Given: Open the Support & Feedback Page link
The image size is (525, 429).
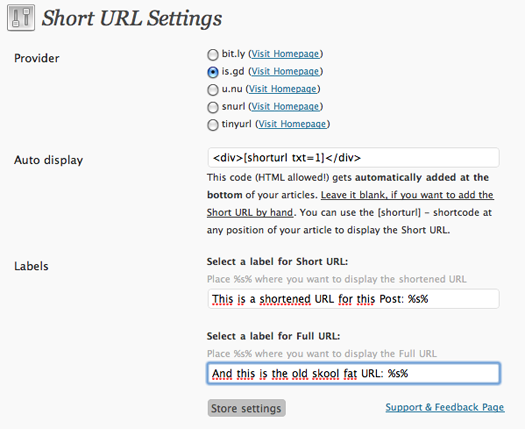Looking at the screenshot, I should [445, 407].
